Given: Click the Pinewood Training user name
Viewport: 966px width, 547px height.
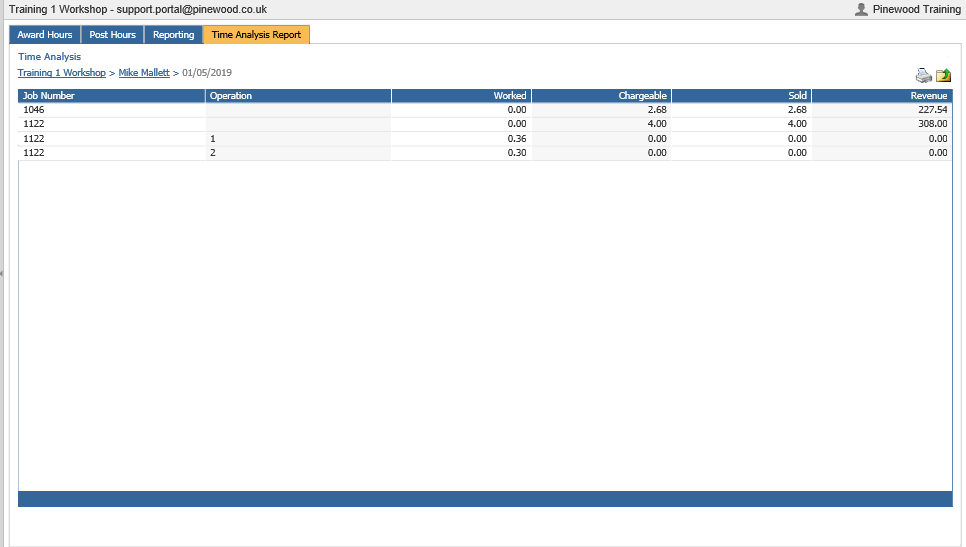Looking at the screenshot, I should (x=916, y=9).
